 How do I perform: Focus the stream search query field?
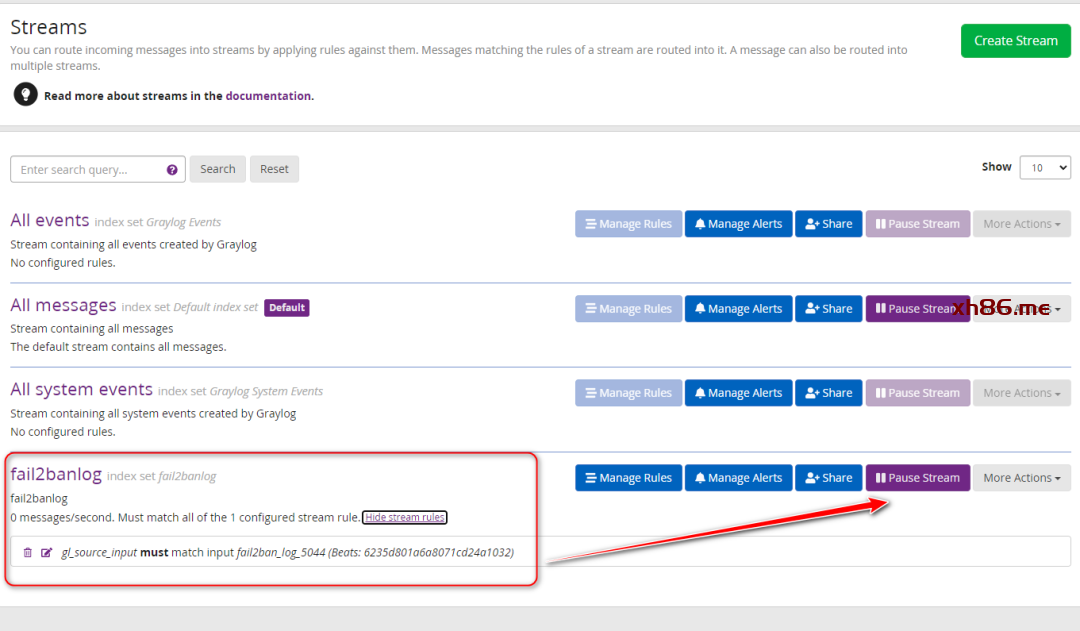coord(88,170)
